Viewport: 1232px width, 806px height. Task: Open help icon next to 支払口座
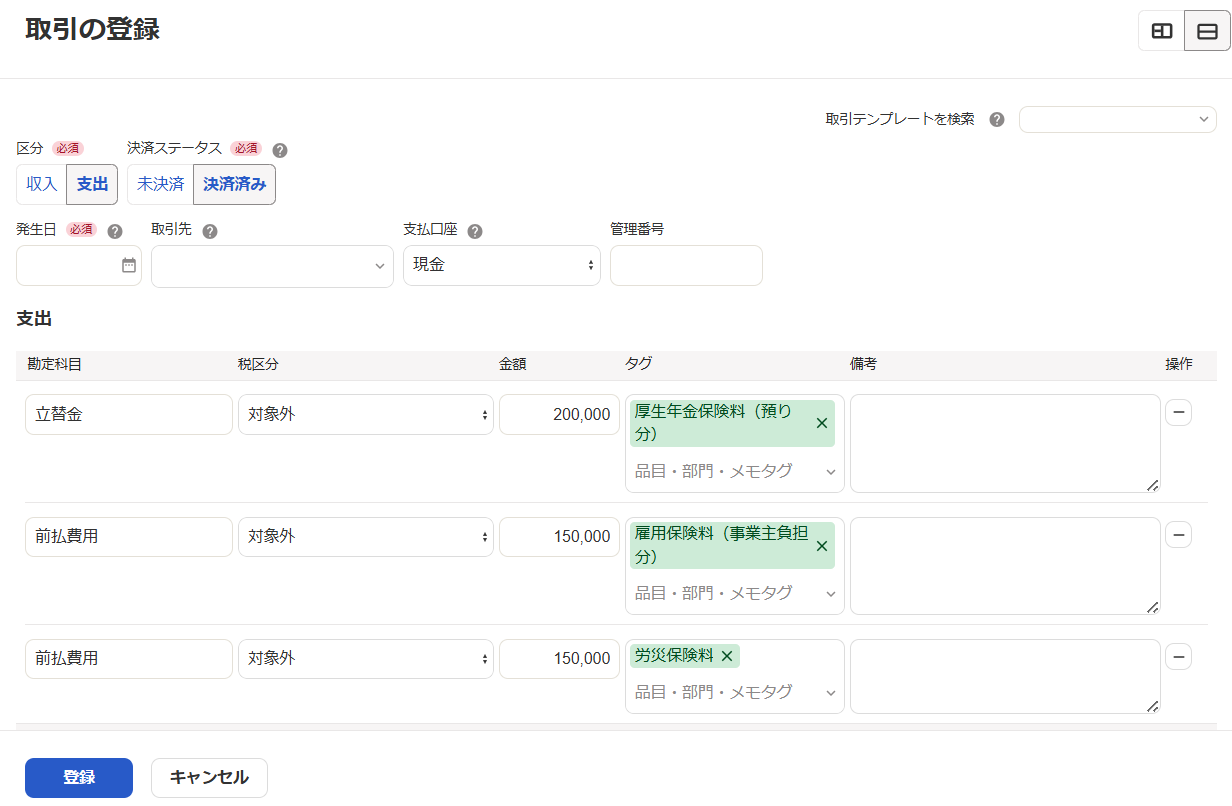[475, 231]
